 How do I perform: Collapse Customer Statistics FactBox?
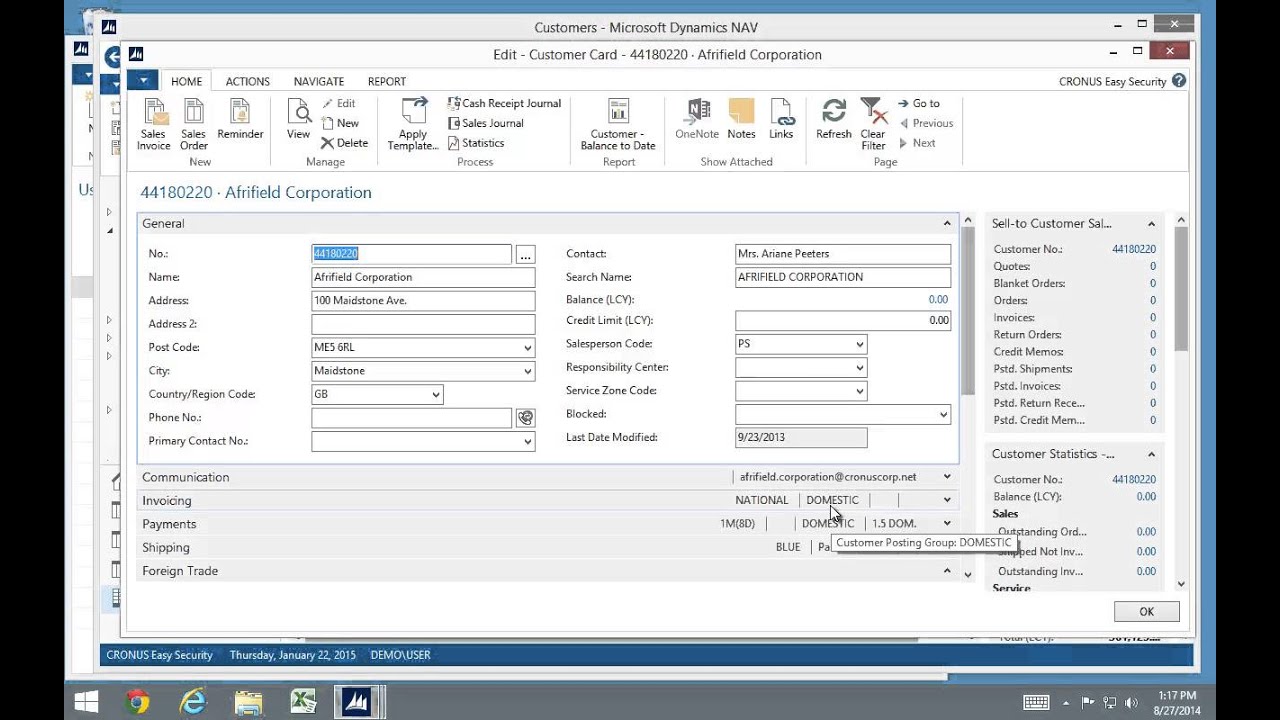point(1151,454)
